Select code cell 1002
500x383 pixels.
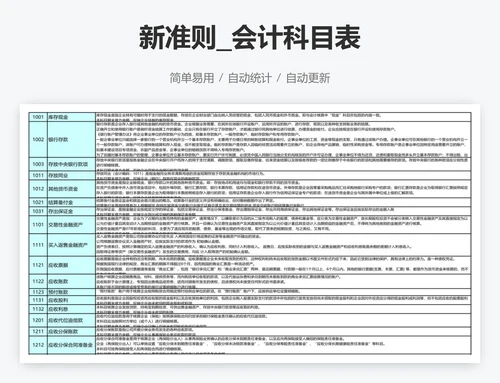click(38, 139)
